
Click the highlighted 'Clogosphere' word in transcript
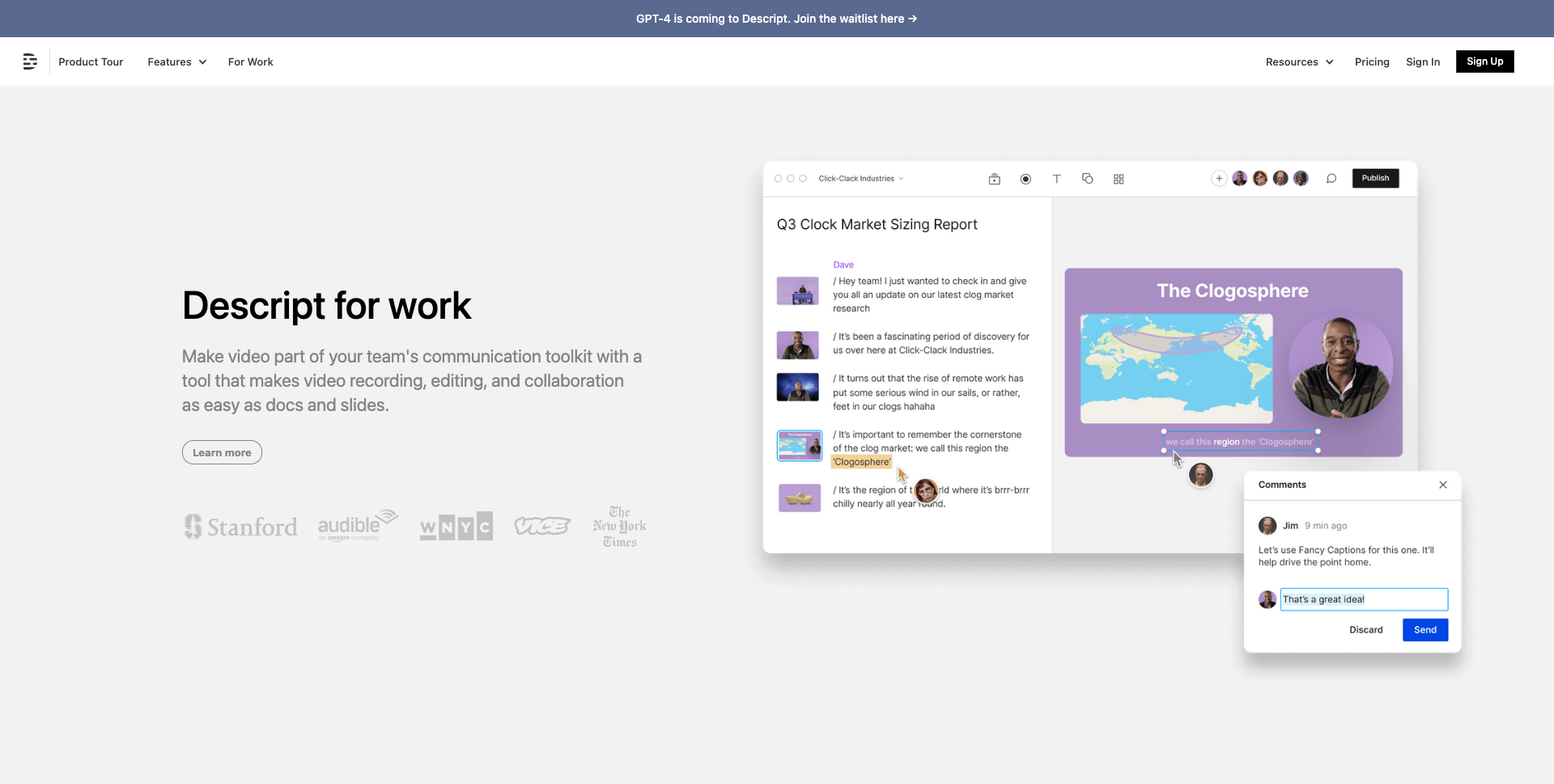pos(862,462)
